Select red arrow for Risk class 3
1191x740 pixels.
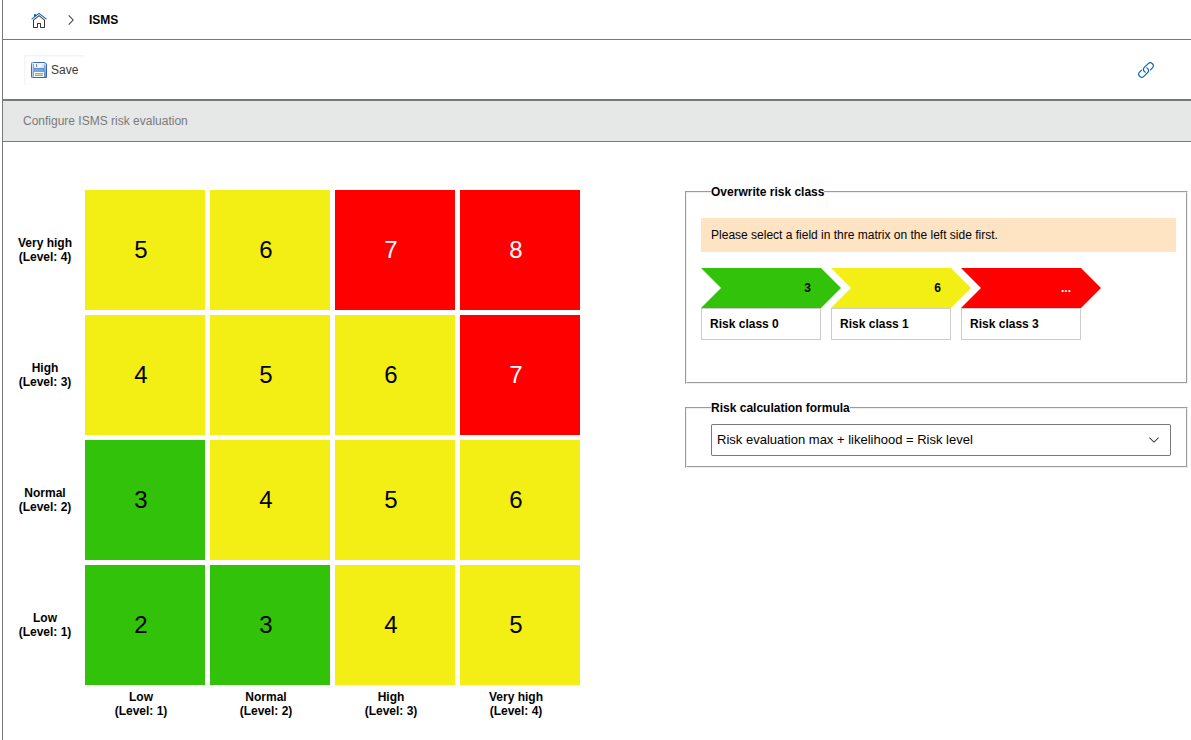pos(1025,288)
